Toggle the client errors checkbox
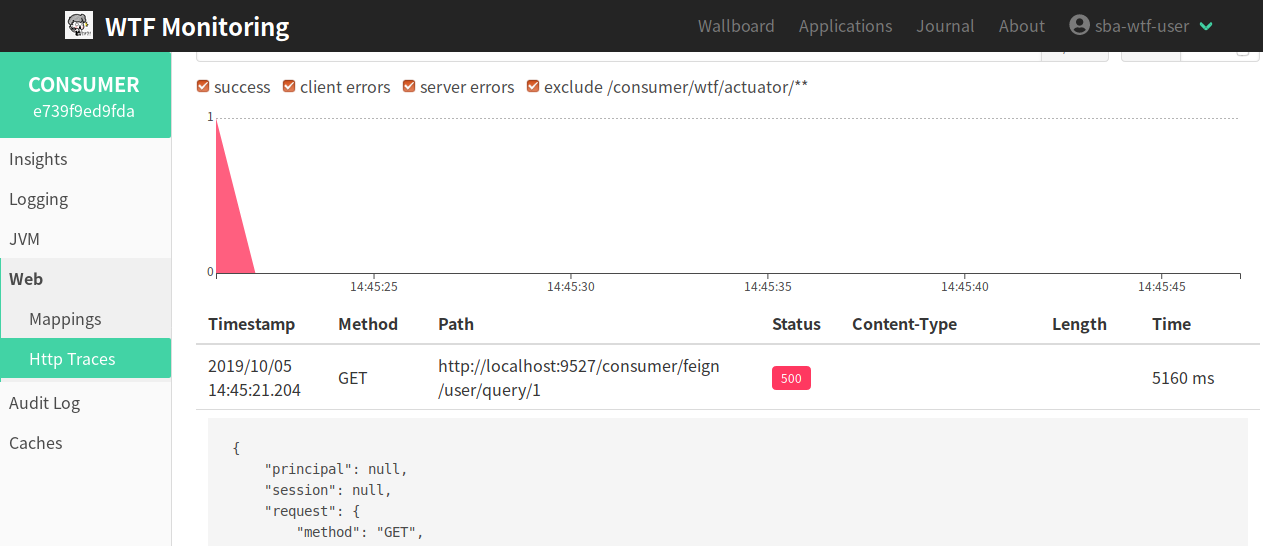The height and width of the screenshot is (546, 1263). pos(289,87)
